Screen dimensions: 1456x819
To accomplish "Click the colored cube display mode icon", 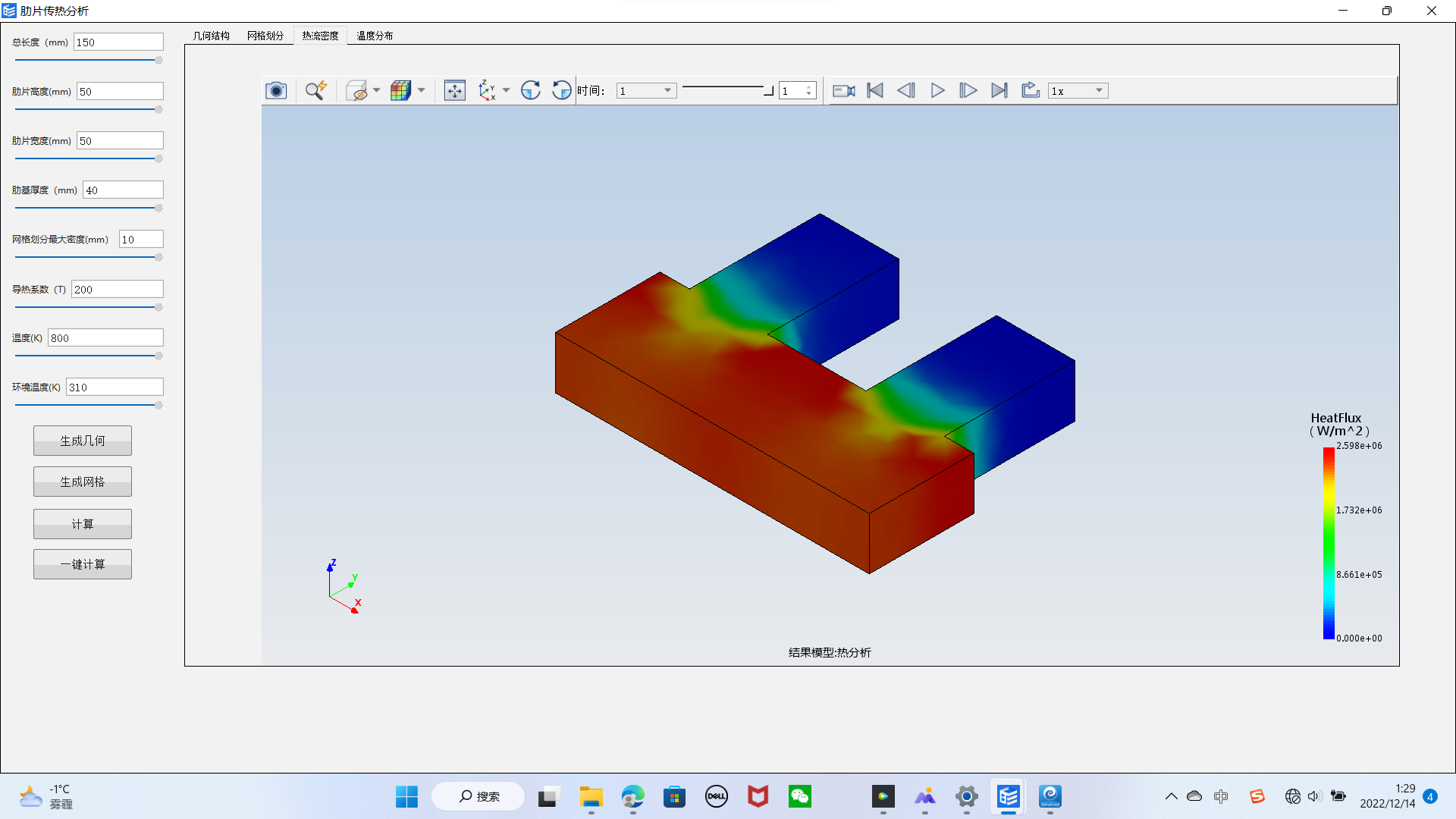I will tap(400, 91).
